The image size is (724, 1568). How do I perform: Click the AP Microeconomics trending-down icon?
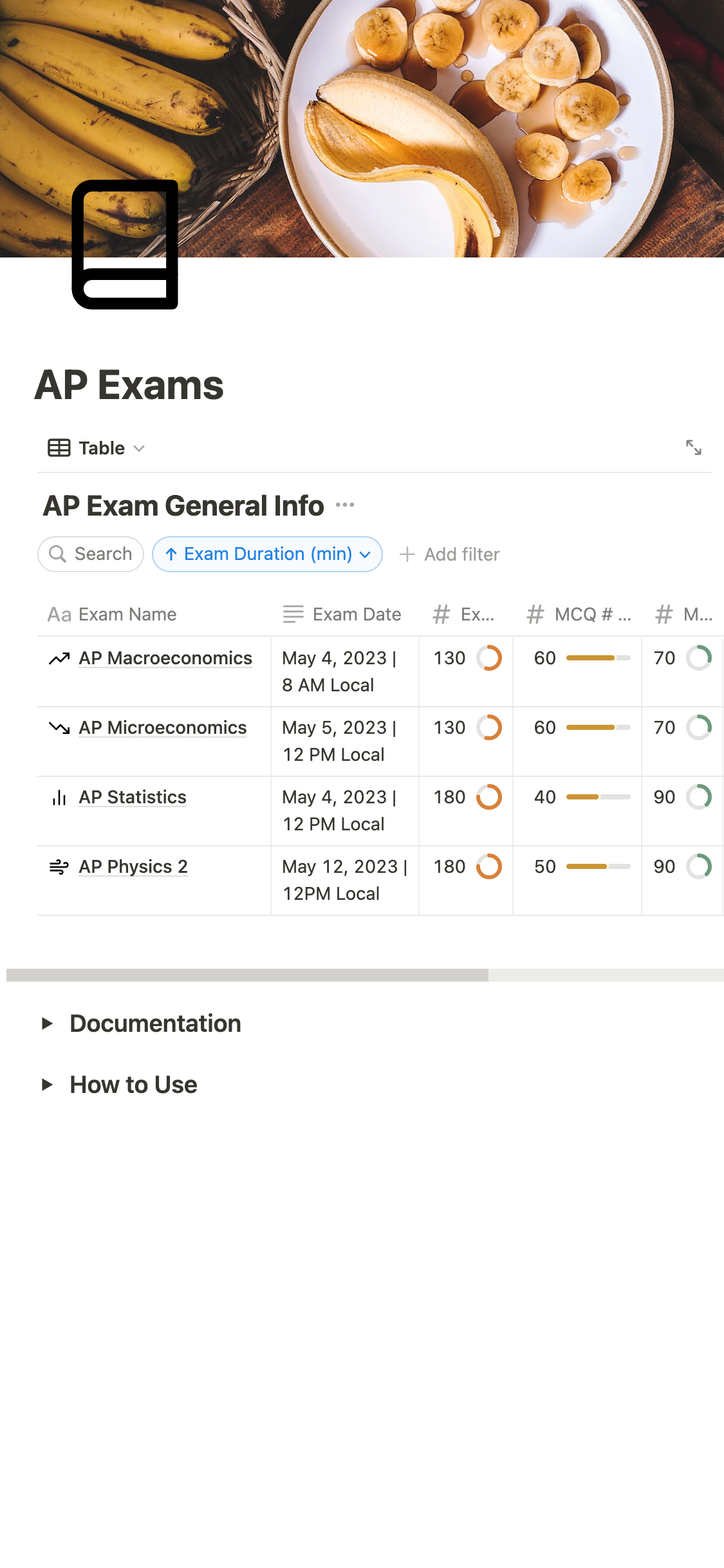(x=59, y=728)
